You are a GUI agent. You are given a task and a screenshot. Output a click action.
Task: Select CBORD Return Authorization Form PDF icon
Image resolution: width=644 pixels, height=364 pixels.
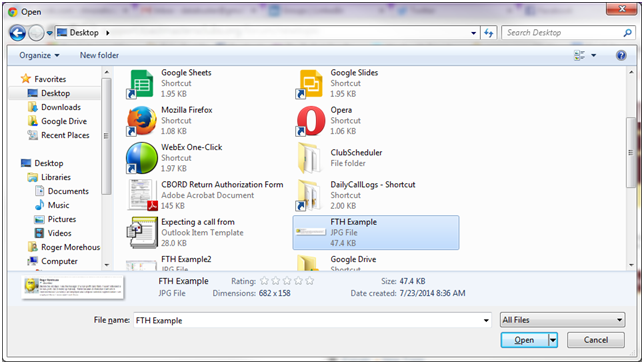143,196
